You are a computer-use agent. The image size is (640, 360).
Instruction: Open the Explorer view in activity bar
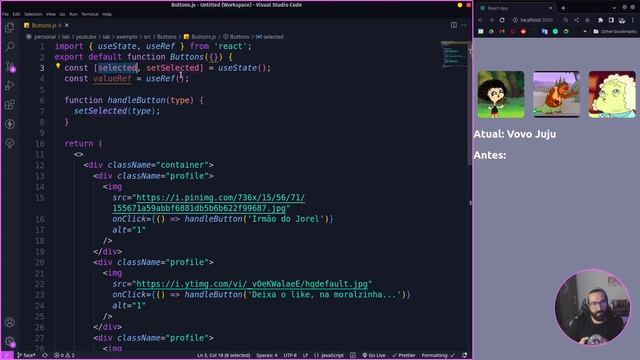coord(9,27)
